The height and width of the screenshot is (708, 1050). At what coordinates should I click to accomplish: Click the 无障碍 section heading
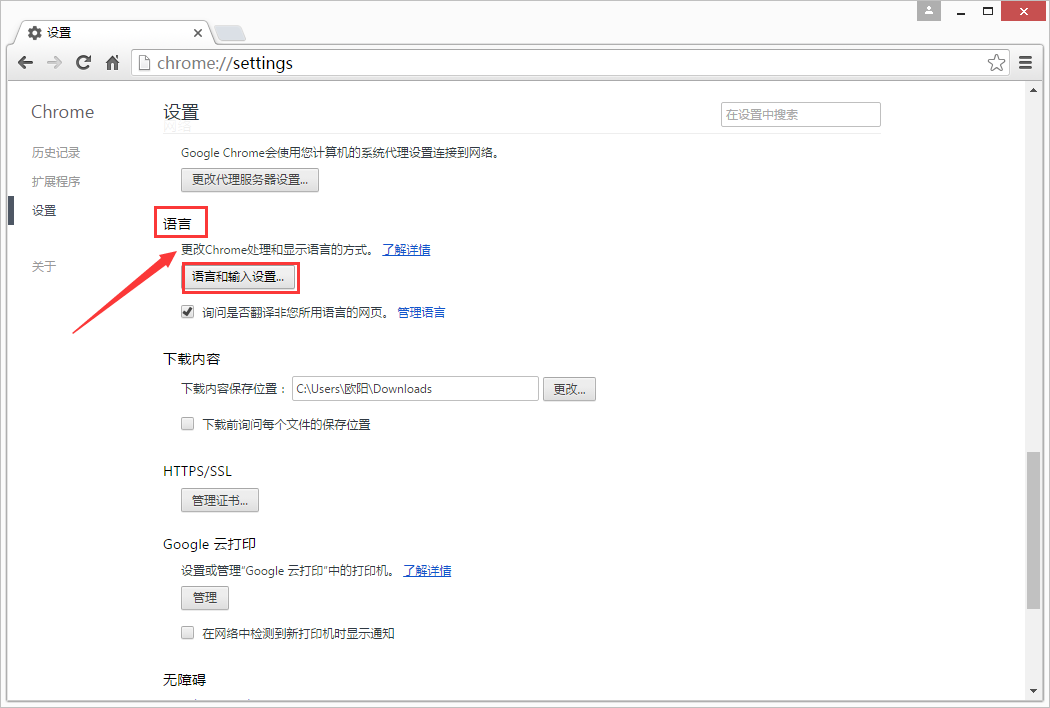point(184,680)
